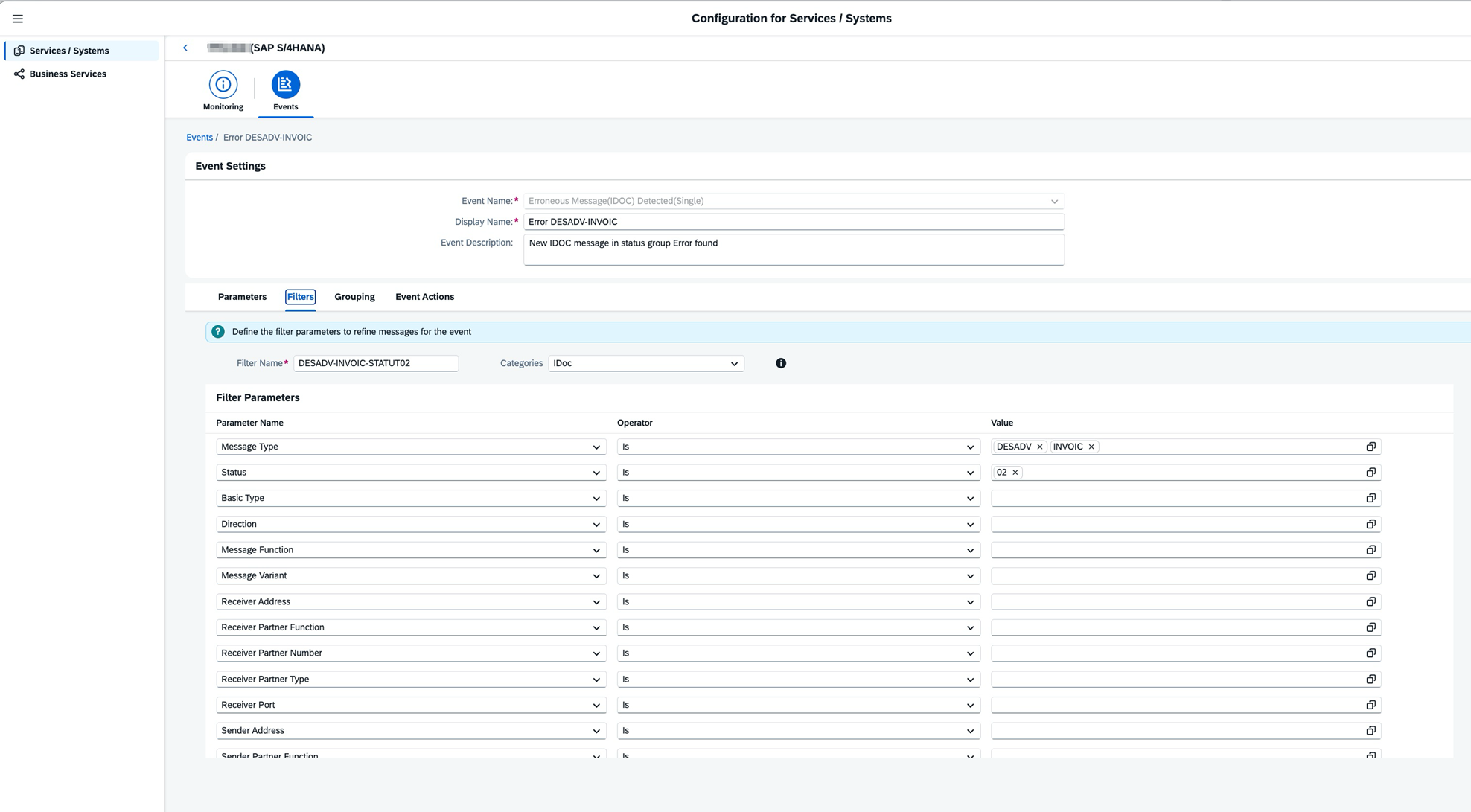The image size is (1471, 812).
Task: Click the info icon next to Categories
Action: pyautogui.click(x=780, y=363)
